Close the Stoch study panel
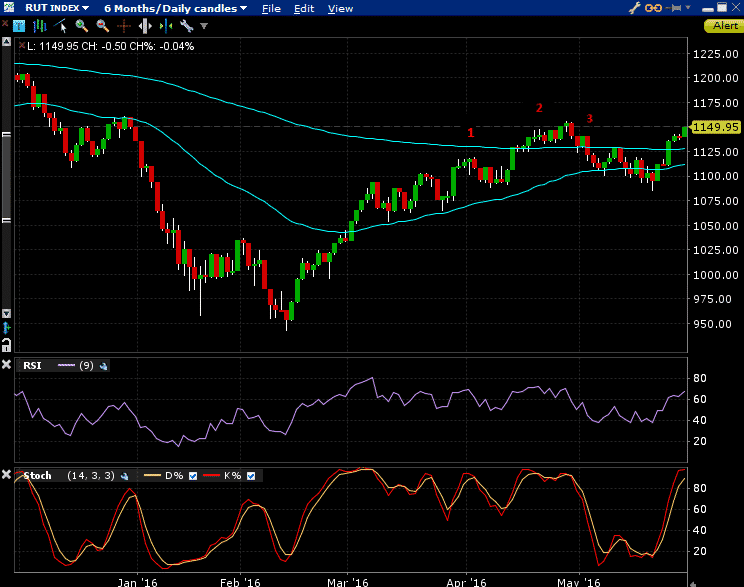Viewport: 744px width, 587px height. [7, 475]
